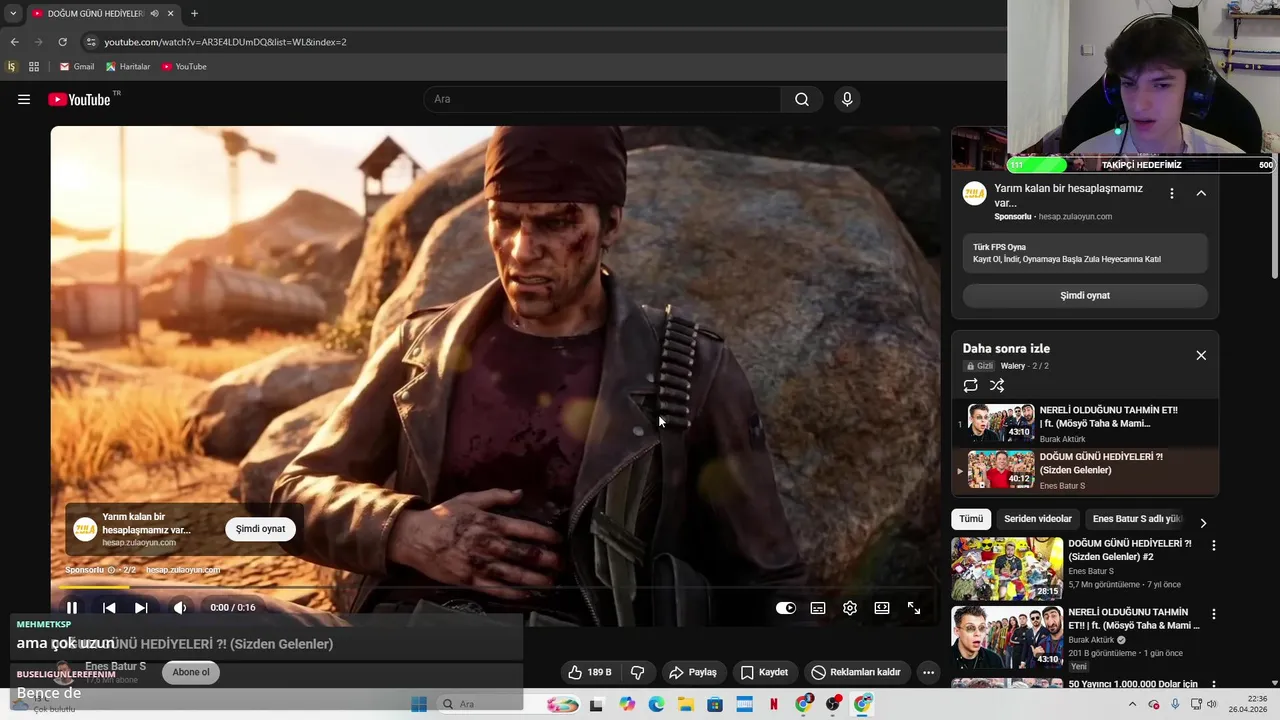Open options for recommended NERELİ OLDUĞUNU TAHMİN
Image resolution: width=1280 pixels, height=720 pixels.
pos(1214,614)
